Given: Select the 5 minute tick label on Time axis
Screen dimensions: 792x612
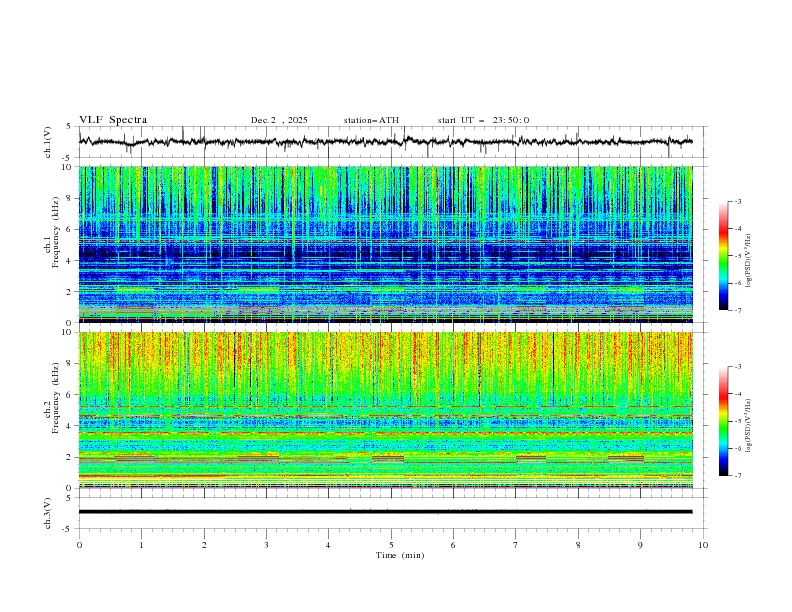Looking at the screenshot, I should pos(391,544).
